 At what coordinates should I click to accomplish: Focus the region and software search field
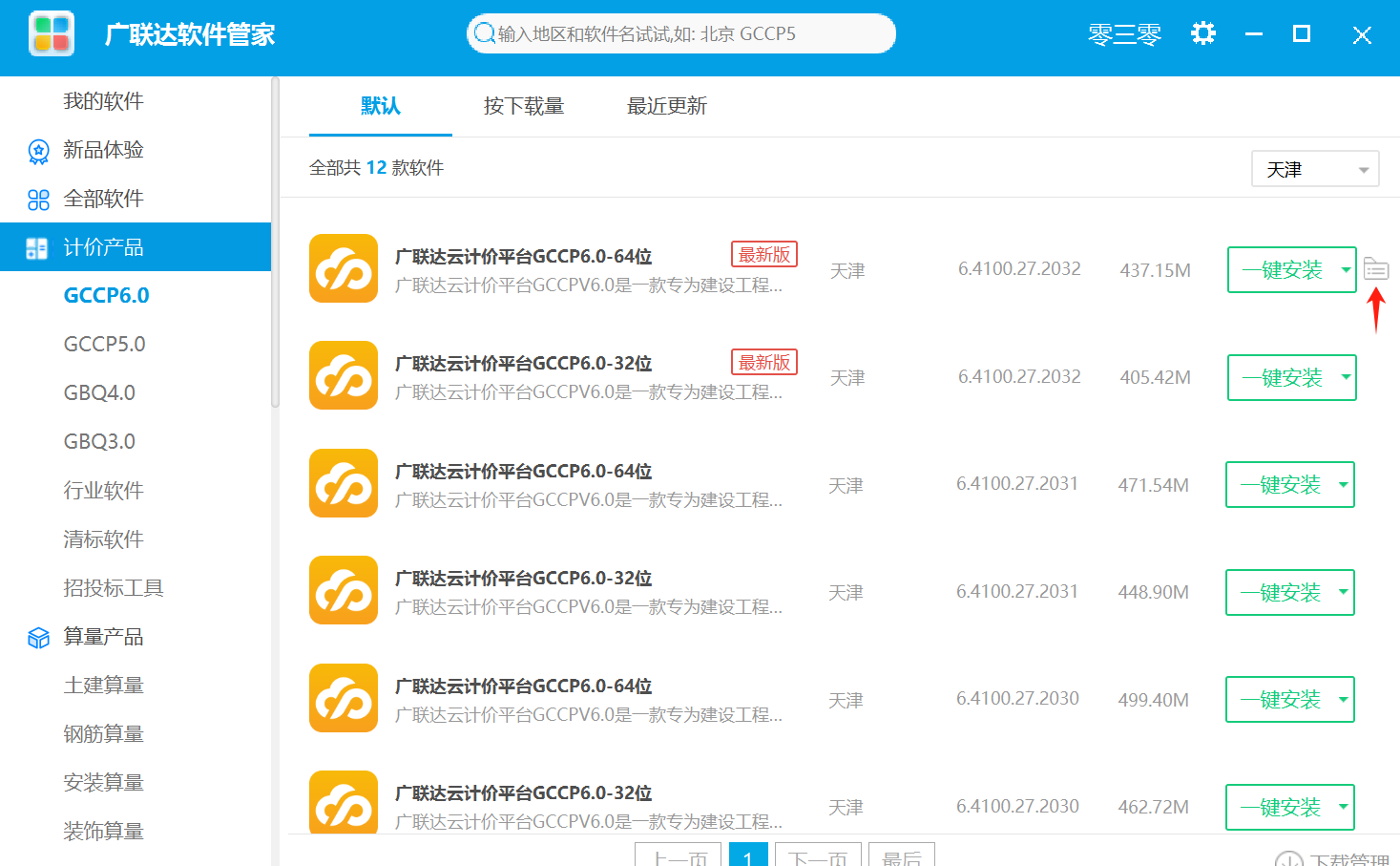(x=681, y=33)
